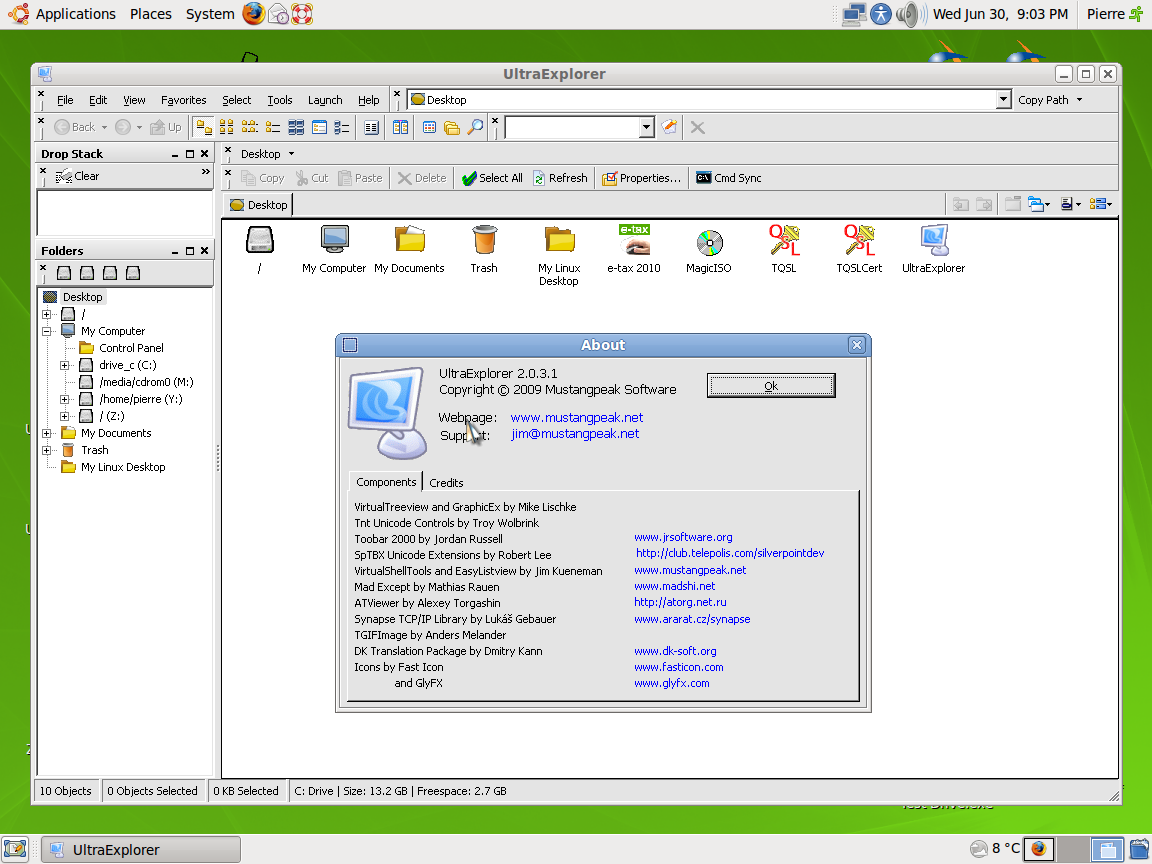Open the Favorites menu
1152x864 pixels.
[x=183, y=100]
